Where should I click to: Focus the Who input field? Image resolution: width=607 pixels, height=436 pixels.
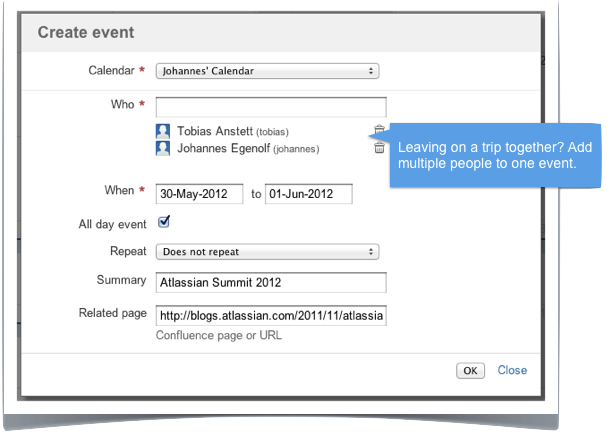tap(271, 107)
